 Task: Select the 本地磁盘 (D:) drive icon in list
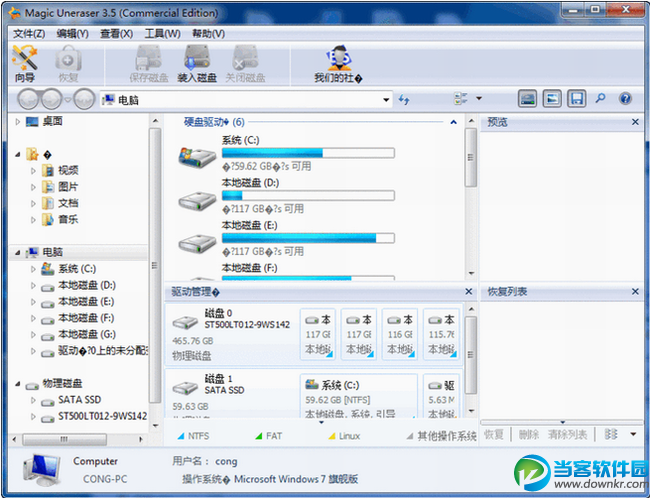pos(197,201)
